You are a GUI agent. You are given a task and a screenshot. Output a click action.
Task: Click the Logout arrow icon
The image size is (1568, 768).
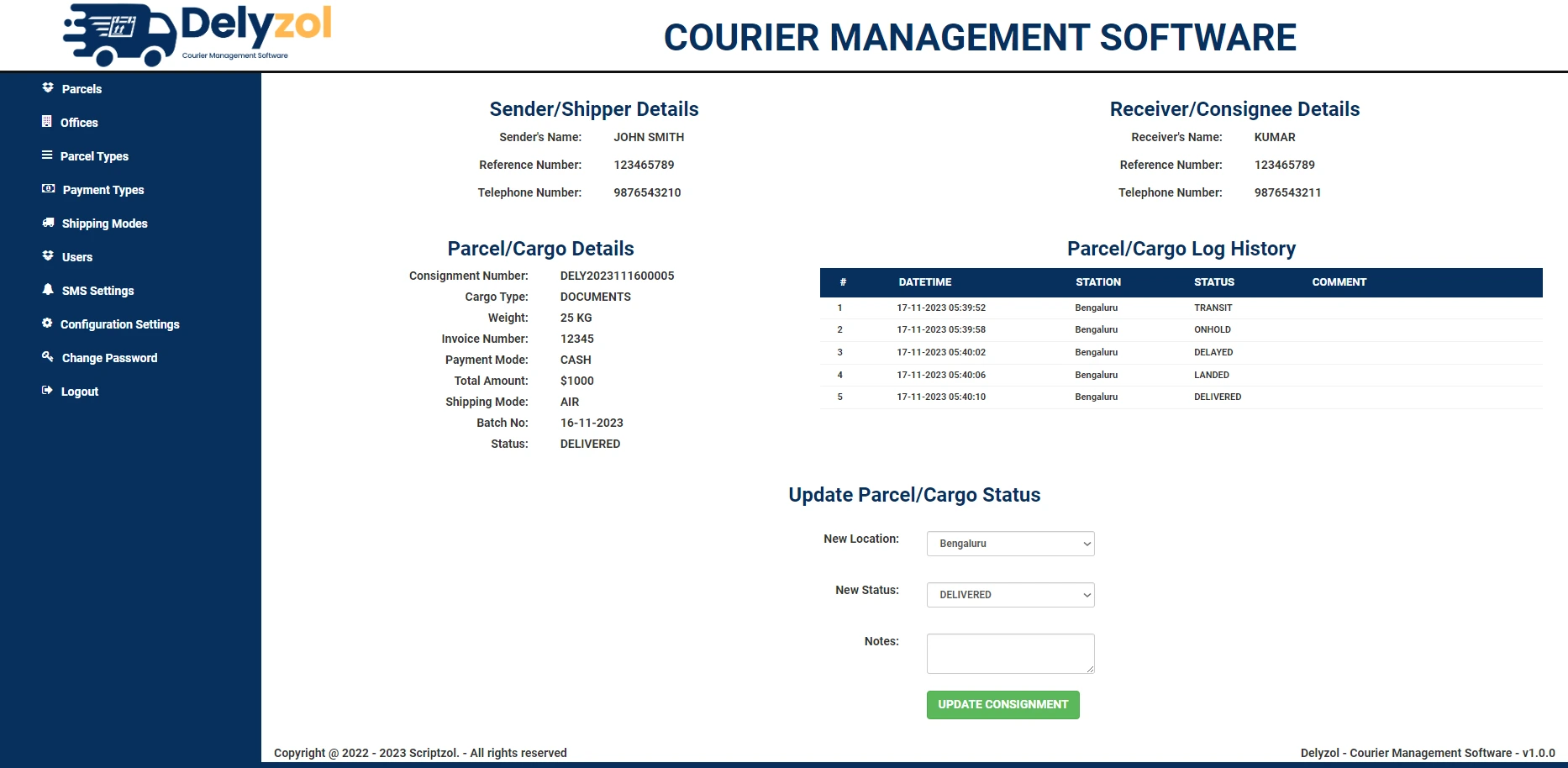tap(48, 391)
